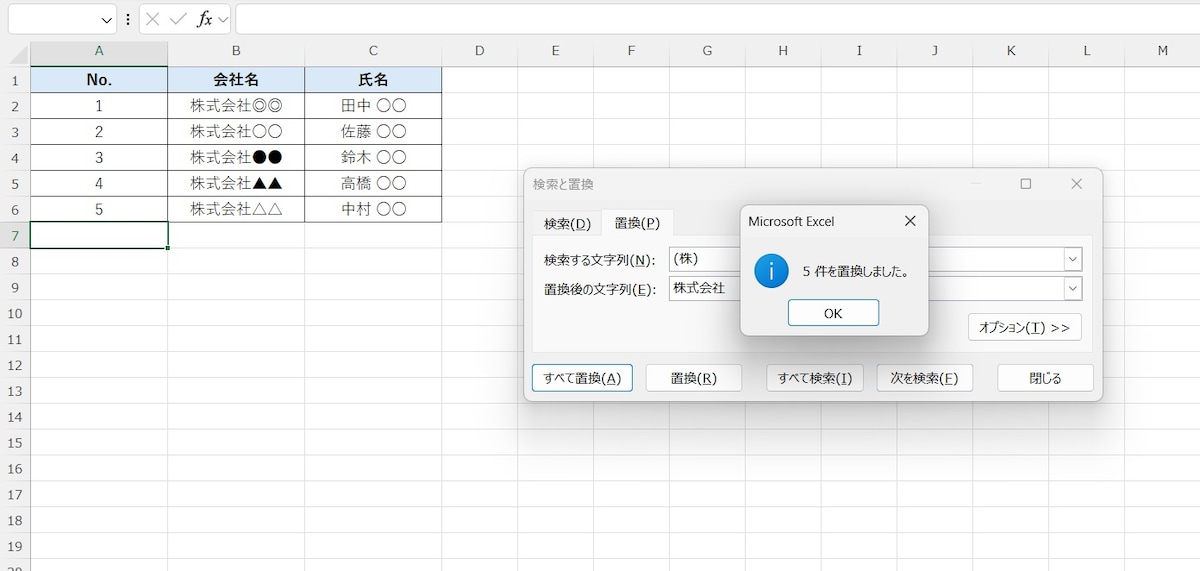
Task: Expand the 検索する文字列 dropdown arrow
Action: (1073, 259)
